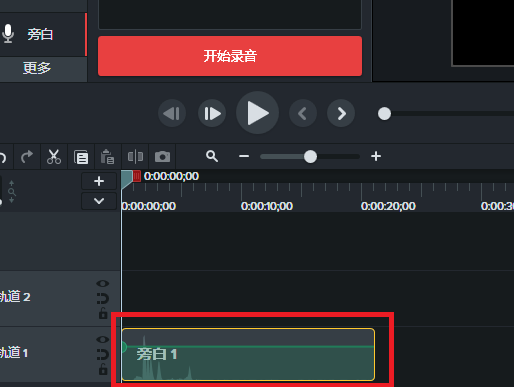The height and width of the screenshot is (387, 514).
Task: Click the split clip icon
Action: click(135, 156)
